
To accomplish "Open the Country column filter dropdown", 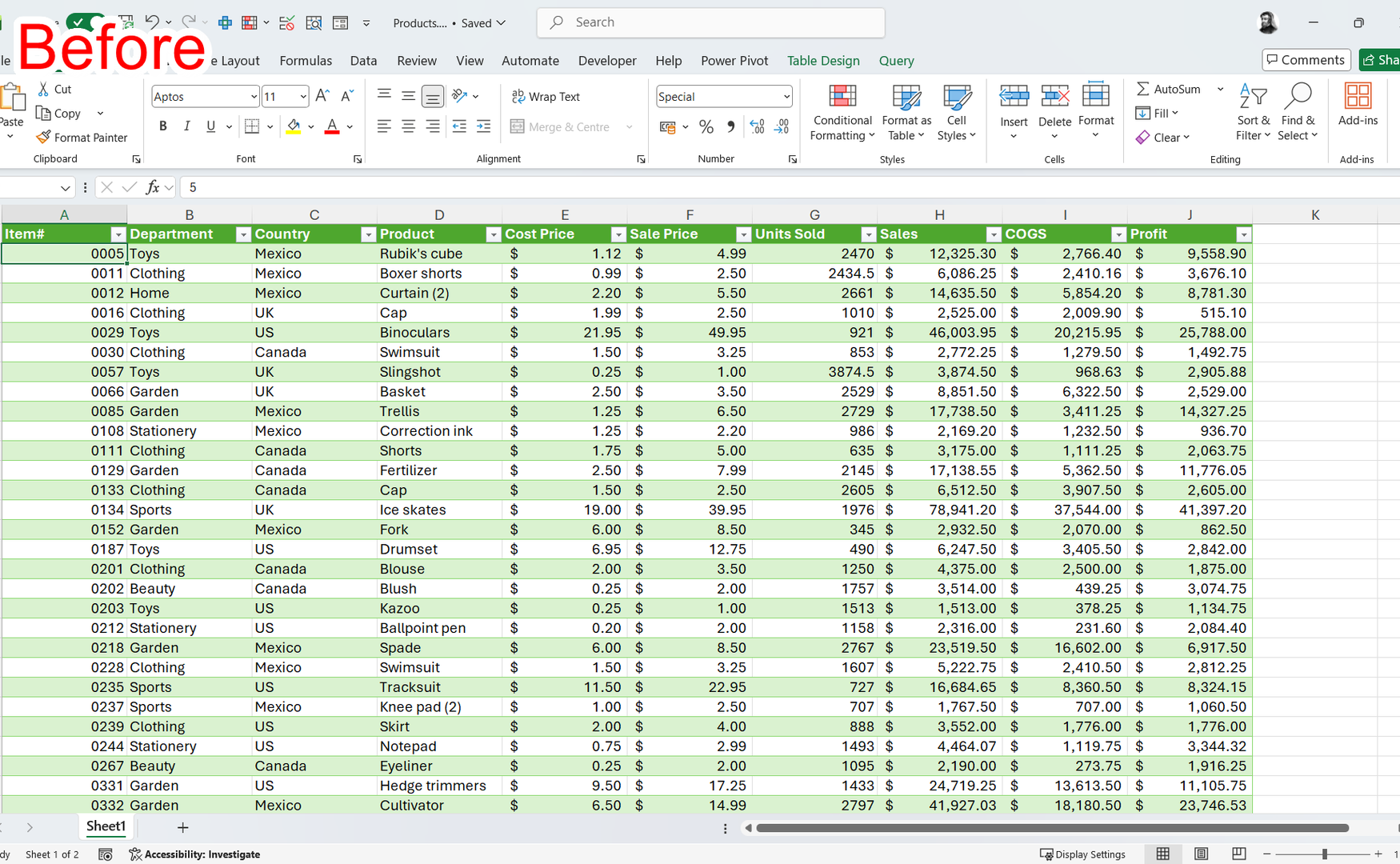I will click(x=368, y=234).
